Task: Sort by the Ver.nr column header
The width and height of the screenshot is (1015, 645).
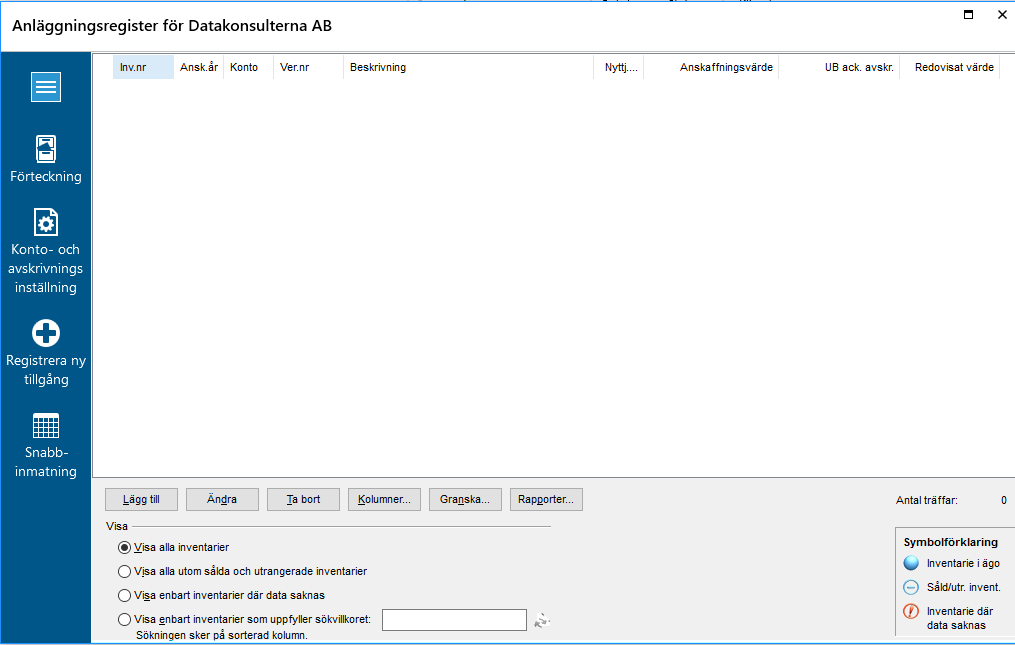Action: (308, 67)
